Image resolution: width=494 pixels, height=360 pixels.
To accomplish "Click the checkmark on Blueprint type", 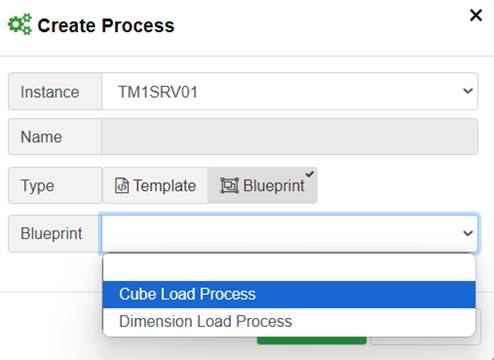I will click(310, 174).
